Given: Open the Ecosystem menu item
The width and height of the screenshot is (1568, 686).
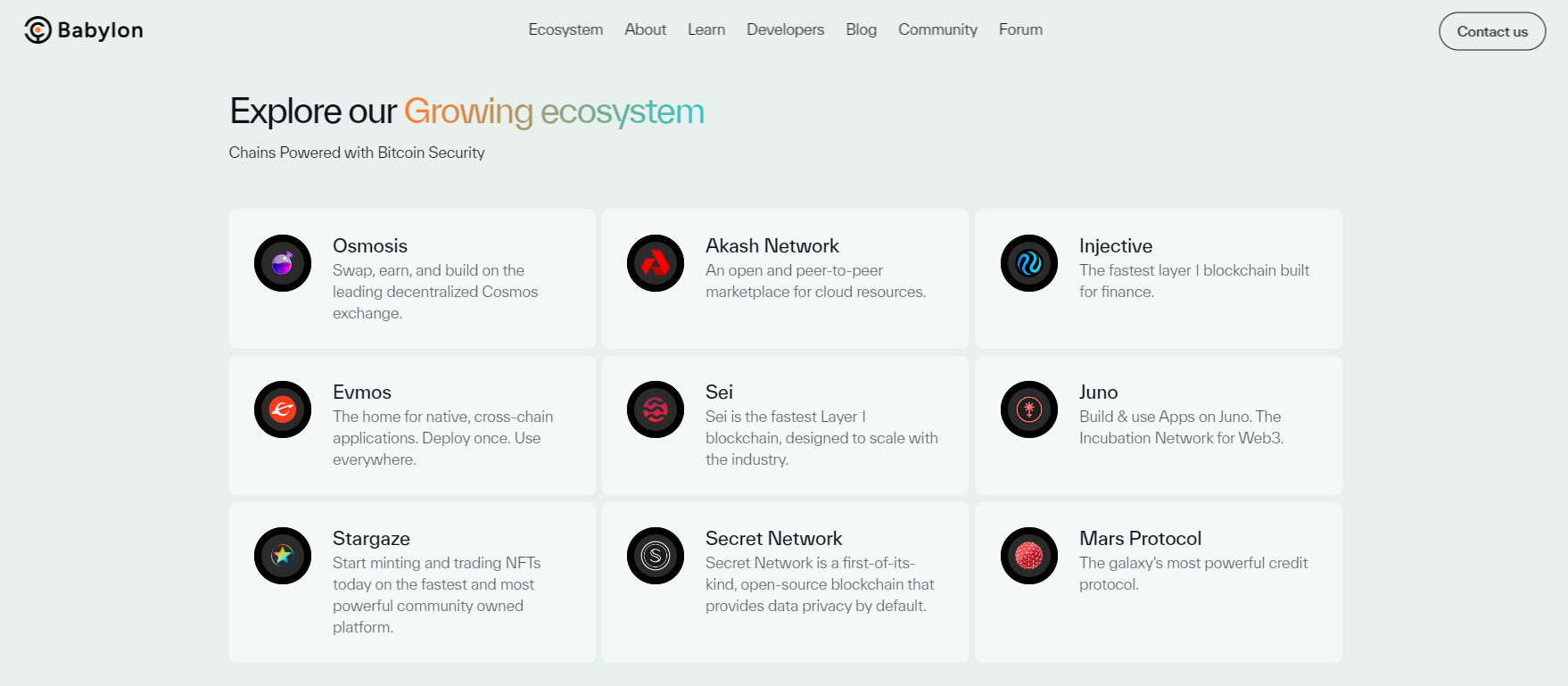Looking at the screenshot, I should tap(565, 29).
